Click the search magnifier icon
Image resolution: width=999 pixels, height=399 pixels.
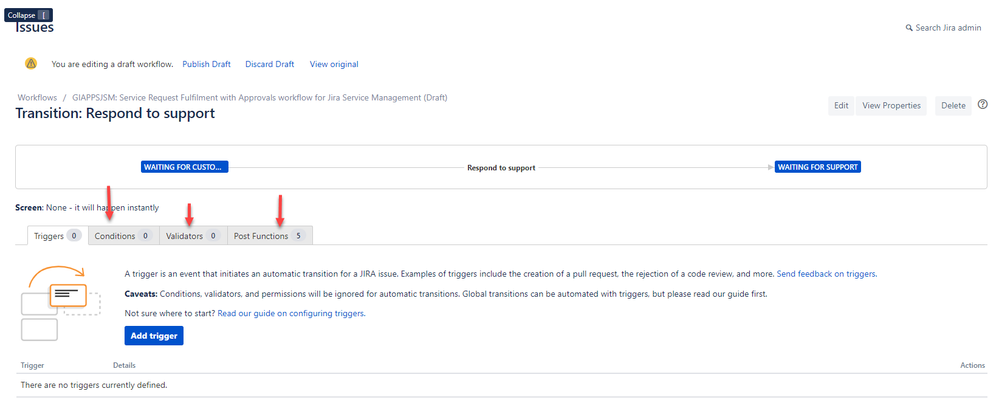909,28
